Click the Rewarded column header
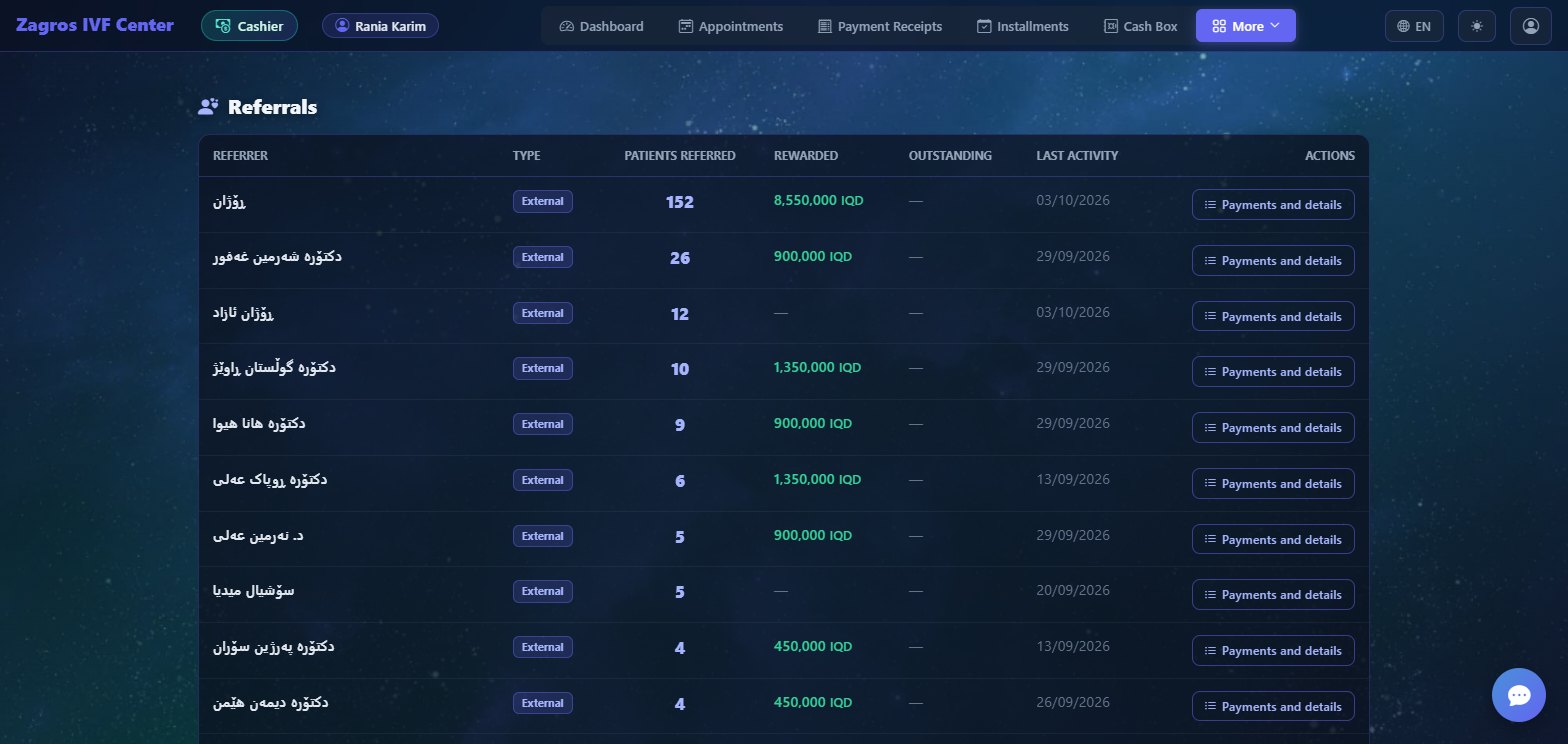This screenshot has height=744, width=1568. 806,156
